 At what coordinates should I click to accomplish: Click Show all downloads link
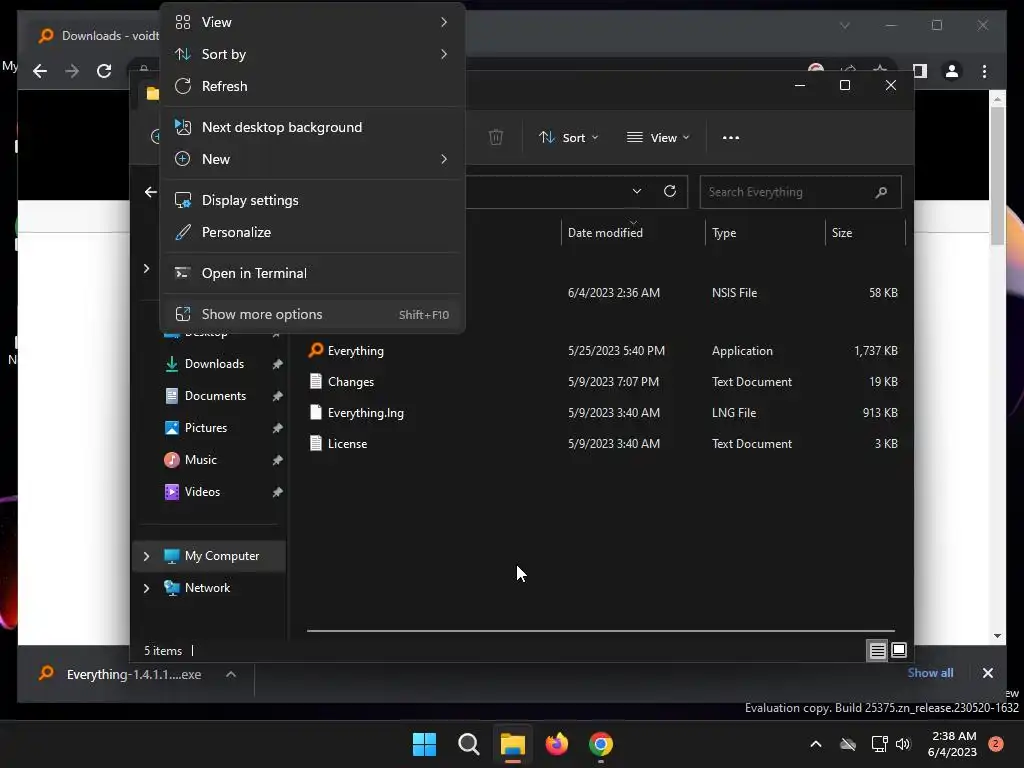coord(930,673)
